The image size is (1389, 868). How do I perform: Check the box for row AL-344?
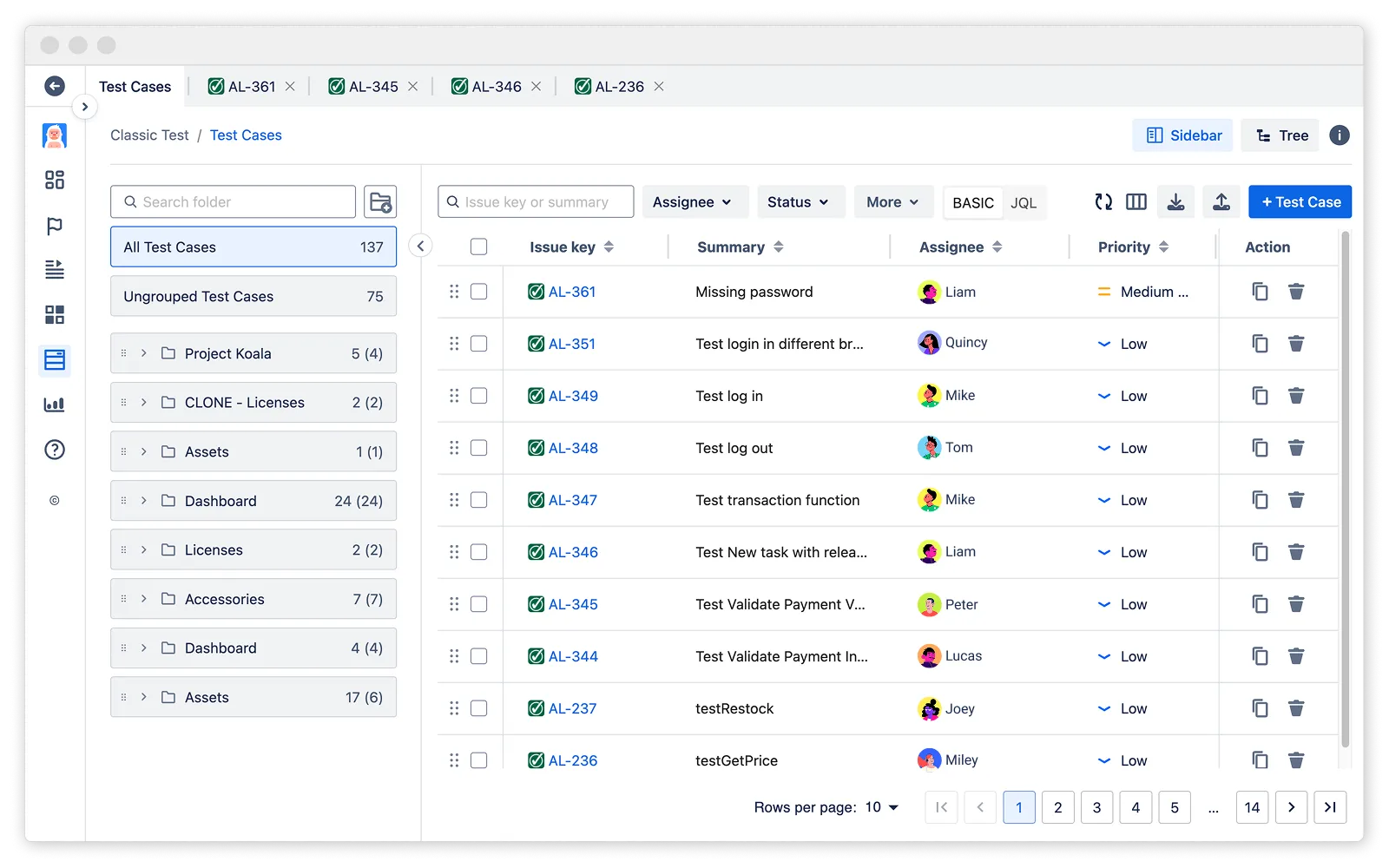(x=478, y=656)
